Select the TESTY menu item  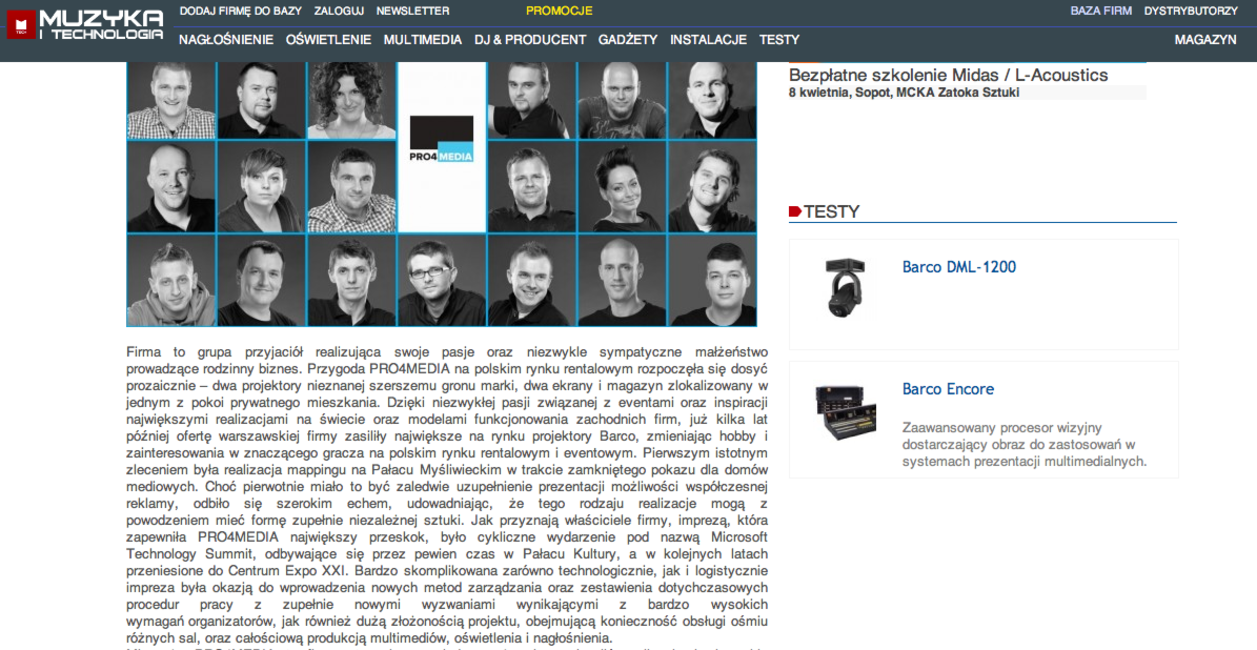[779, 40]
